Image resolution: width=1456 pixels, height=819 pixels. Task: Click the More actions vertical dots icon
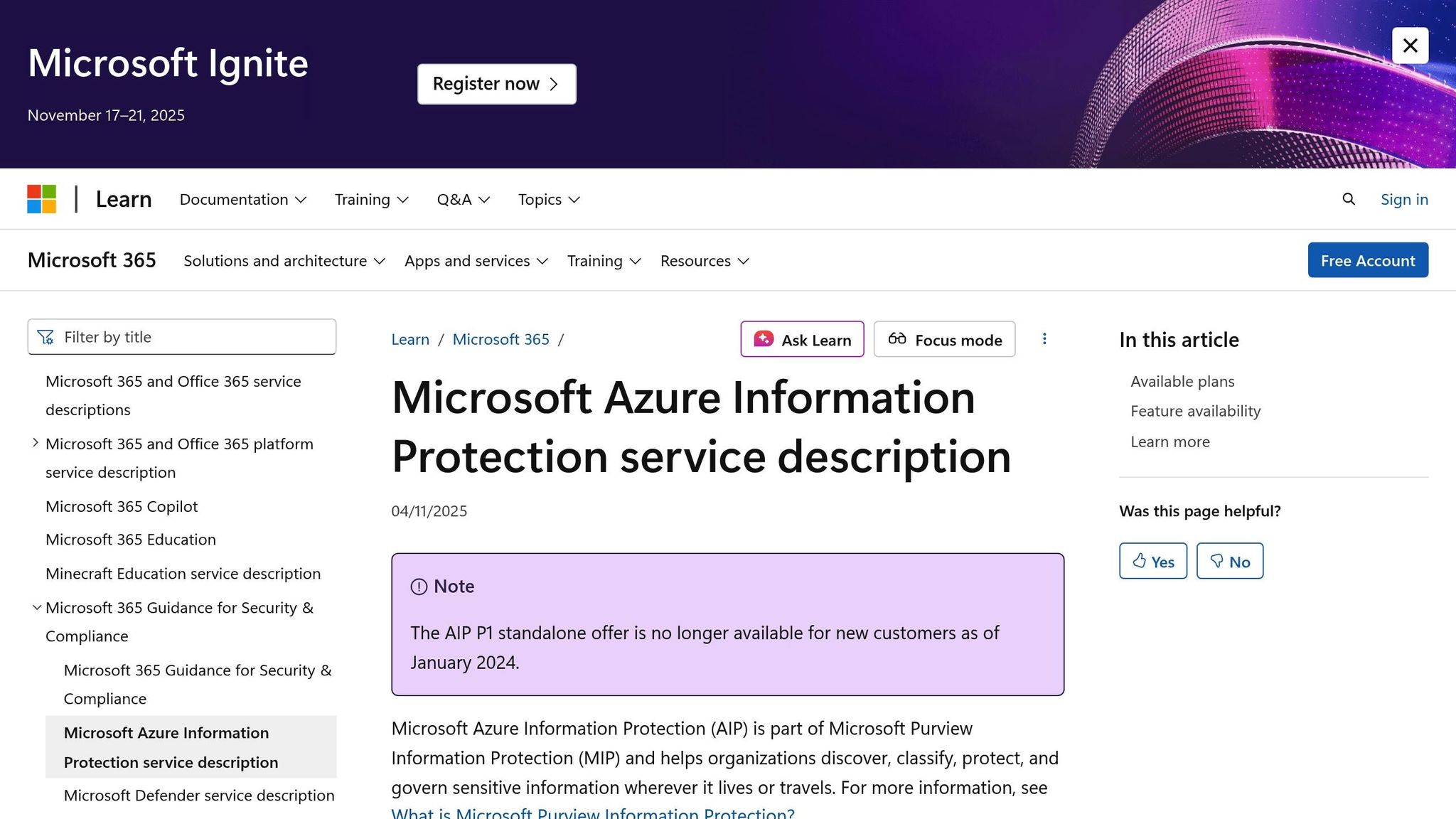pyautogui.click(x=1044, y=339)
